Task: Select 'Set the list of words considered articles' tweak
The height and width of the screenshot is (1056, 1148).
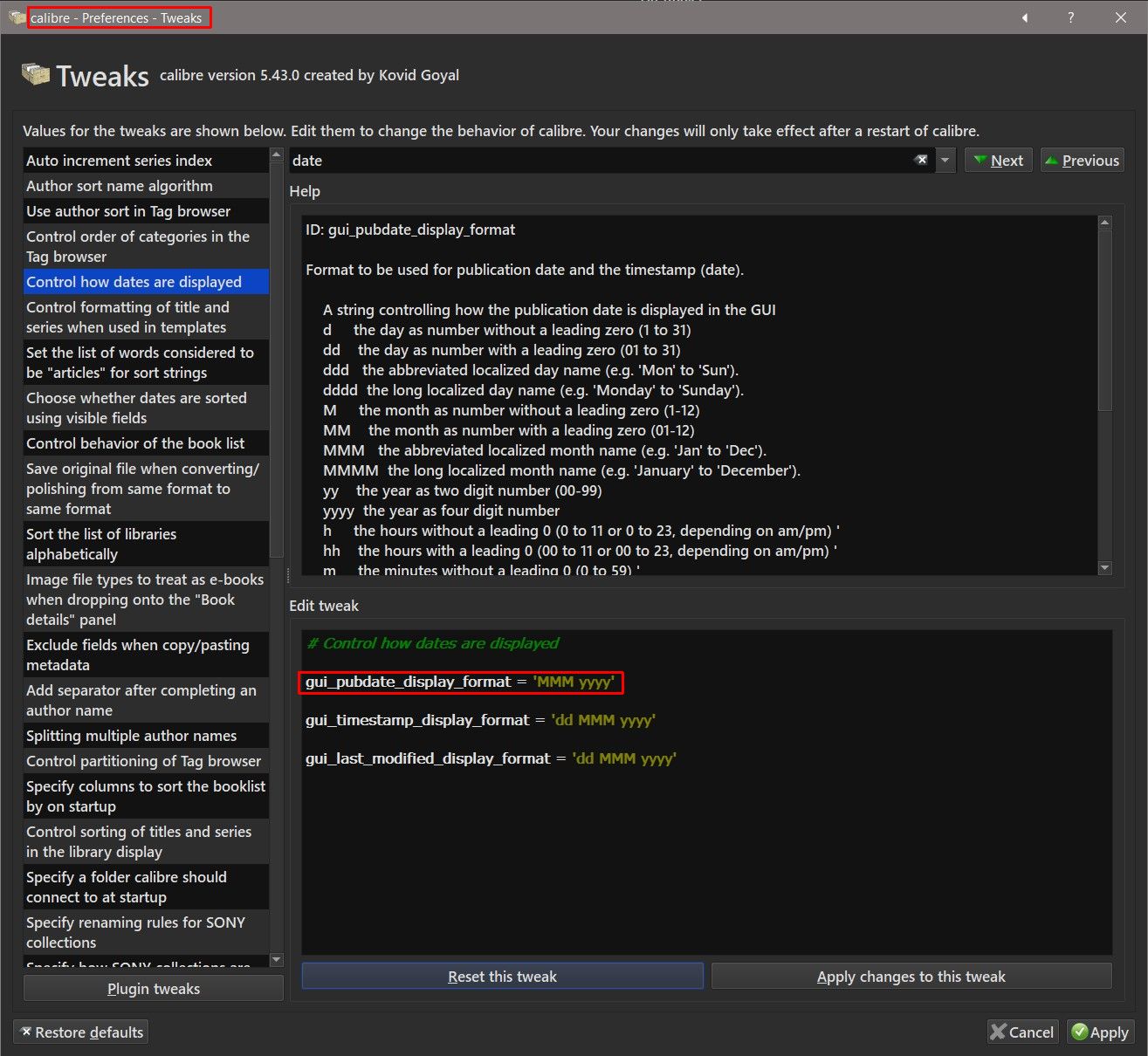Action: tap(146, 363)
